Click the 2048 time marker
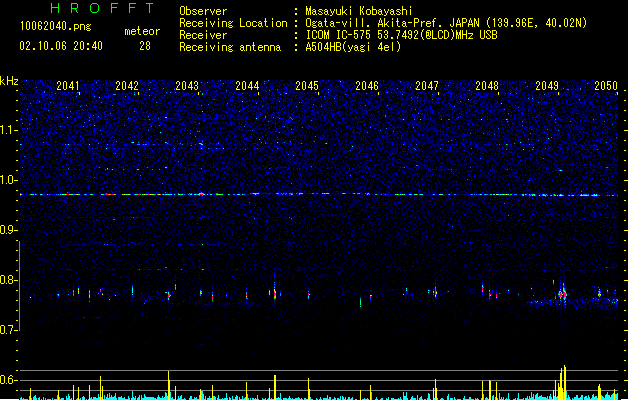 pyautogui.click(x=487, y=86)
